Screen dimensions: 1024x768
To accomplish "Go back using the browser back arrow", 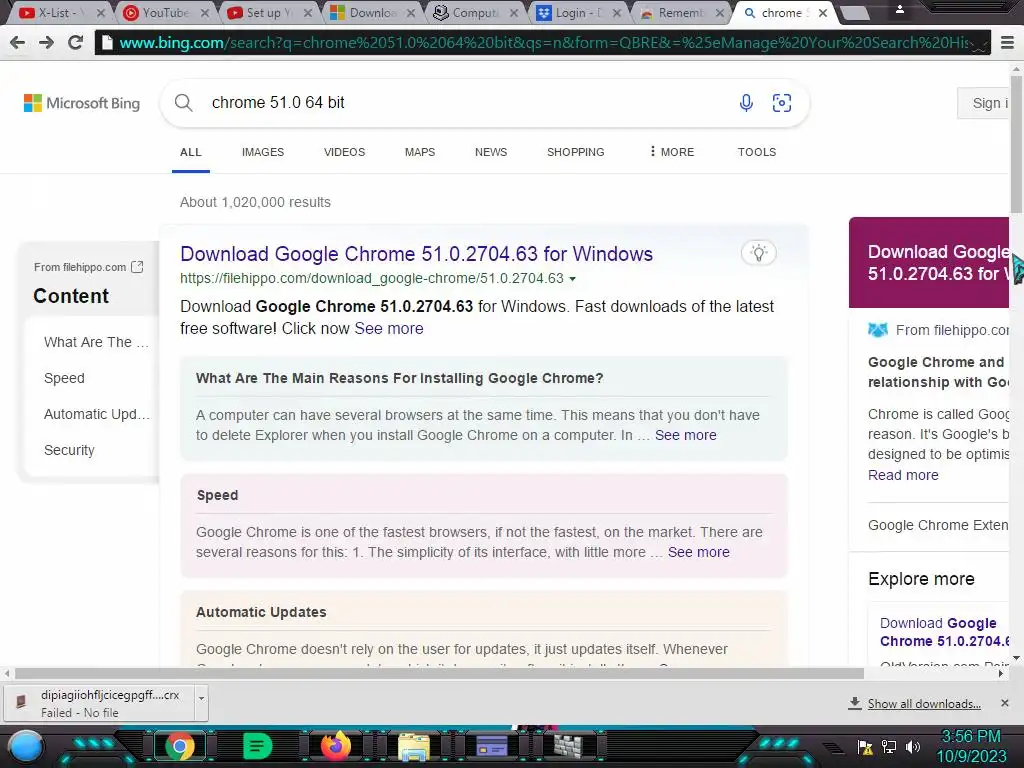I will pyautogui.click(x=18, y=42).
